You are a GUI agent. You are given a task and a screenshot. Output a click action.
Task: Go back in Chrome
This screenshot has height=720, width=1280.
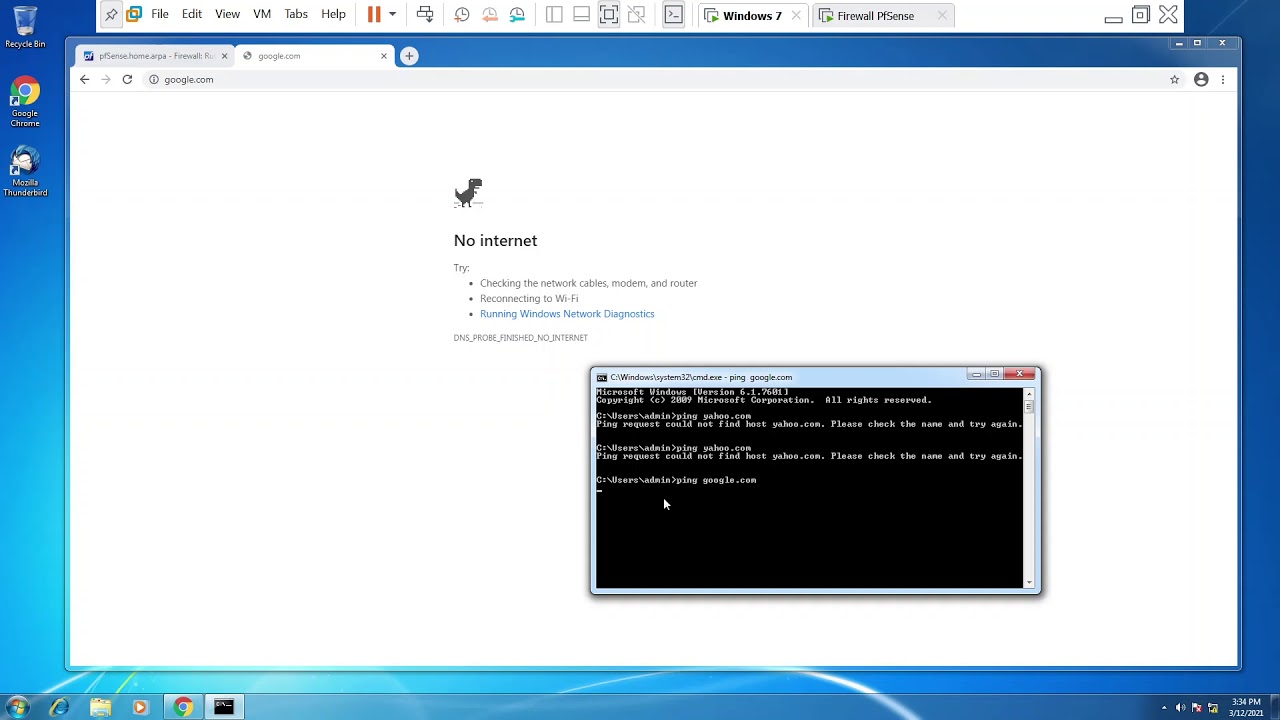click(x=85, y=79)
